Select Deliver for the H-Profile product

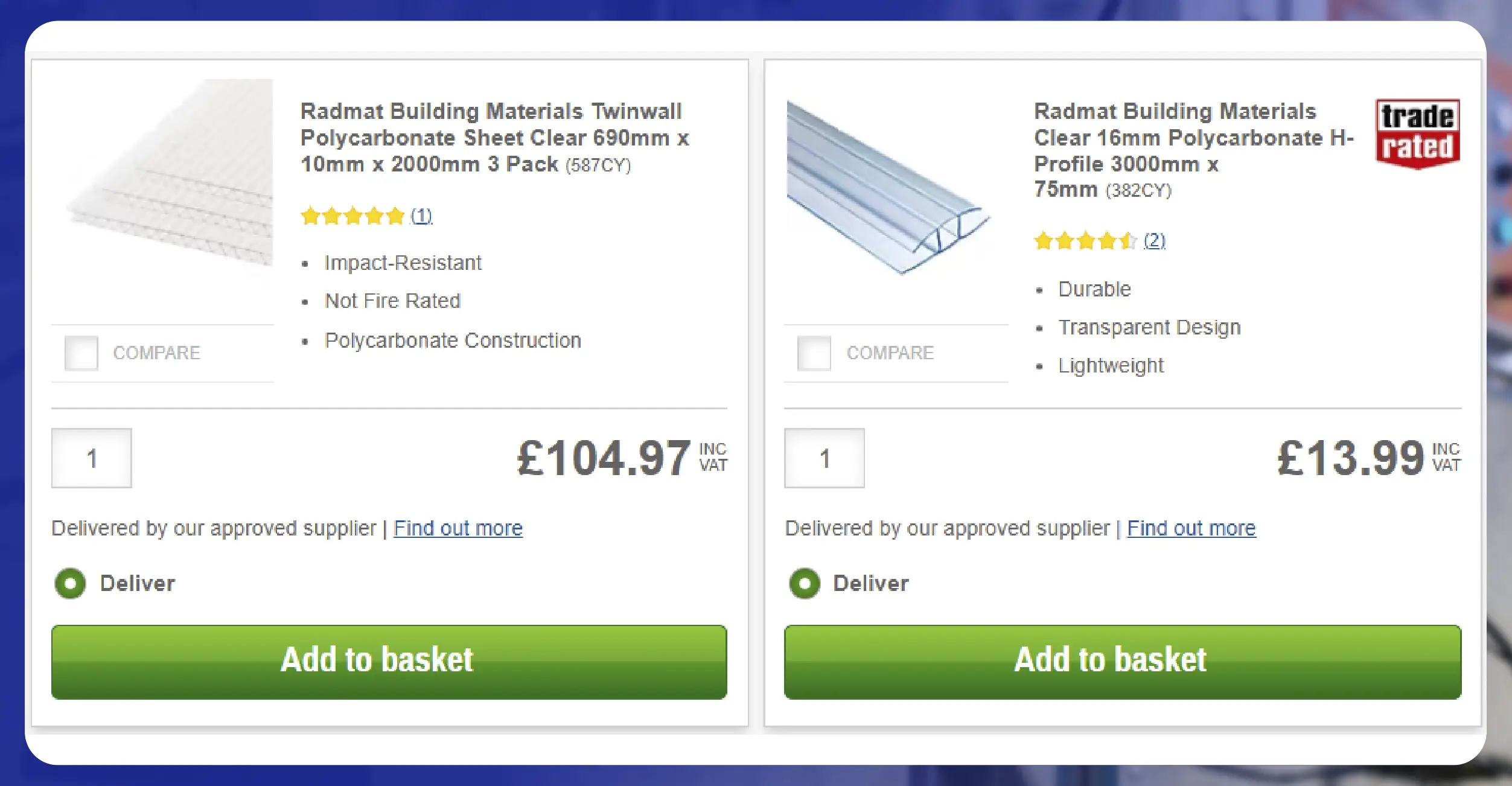803,583
